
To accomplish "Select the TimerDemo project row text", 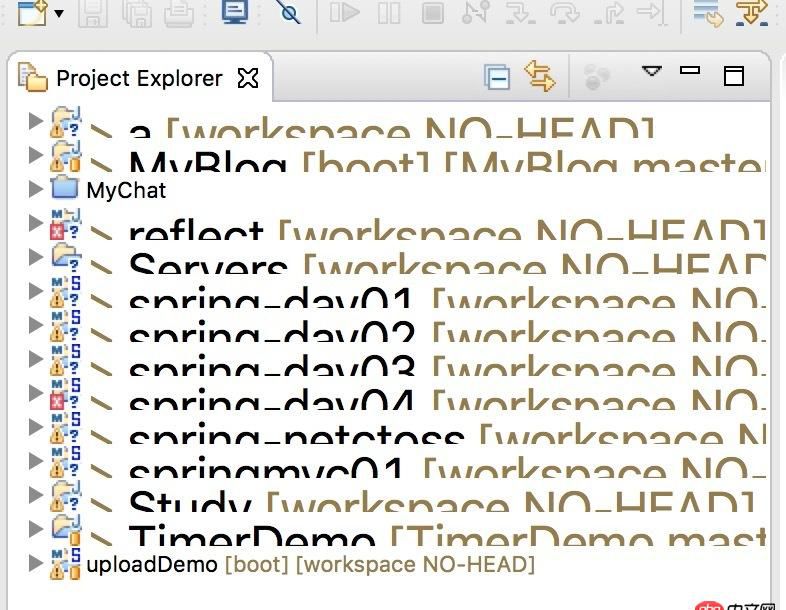I will click(447, 535).
